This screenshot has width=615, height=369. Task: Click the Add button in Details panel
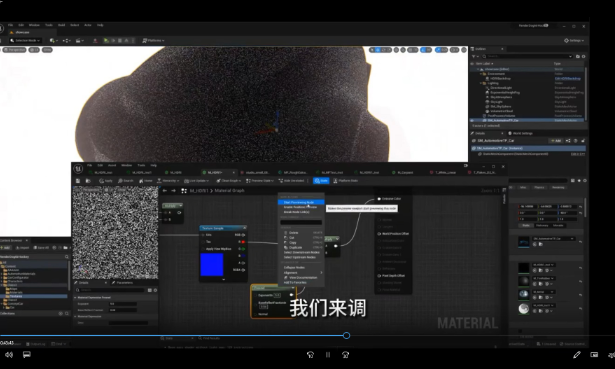pyautogui.click(x=556, y=141)
